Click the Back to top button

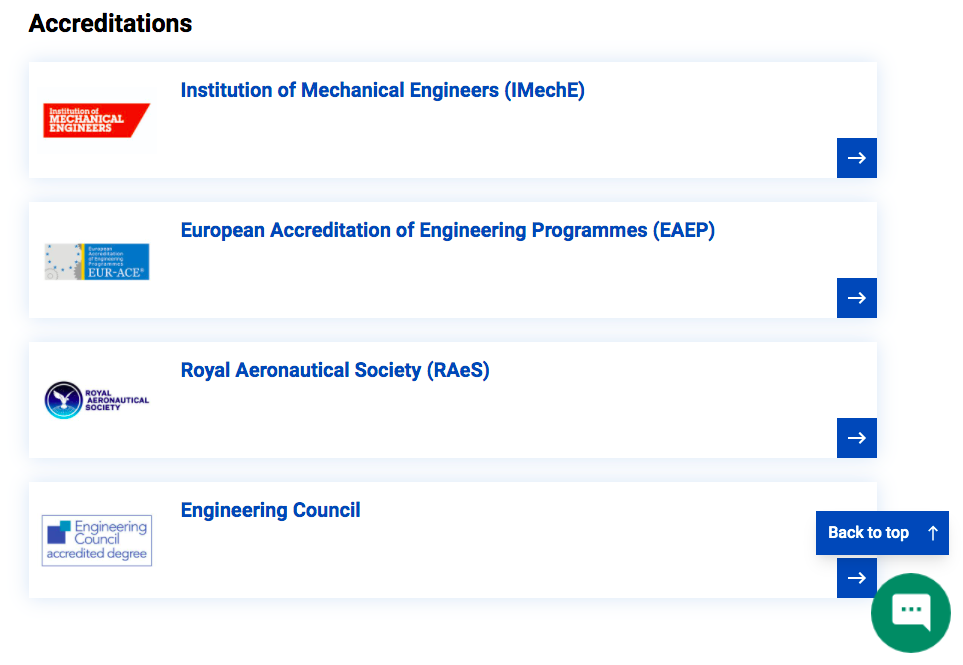pos(882,533)
